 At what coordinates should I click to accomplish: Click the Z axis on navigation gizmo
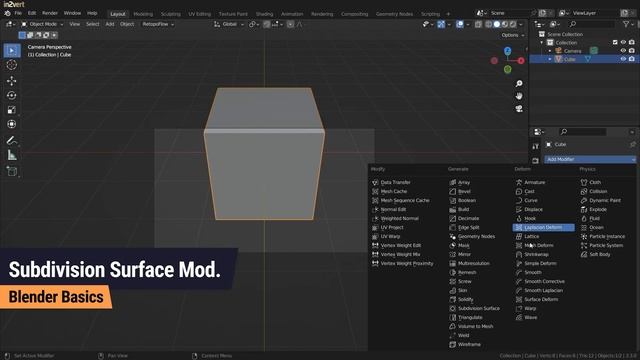click(507, 51)
